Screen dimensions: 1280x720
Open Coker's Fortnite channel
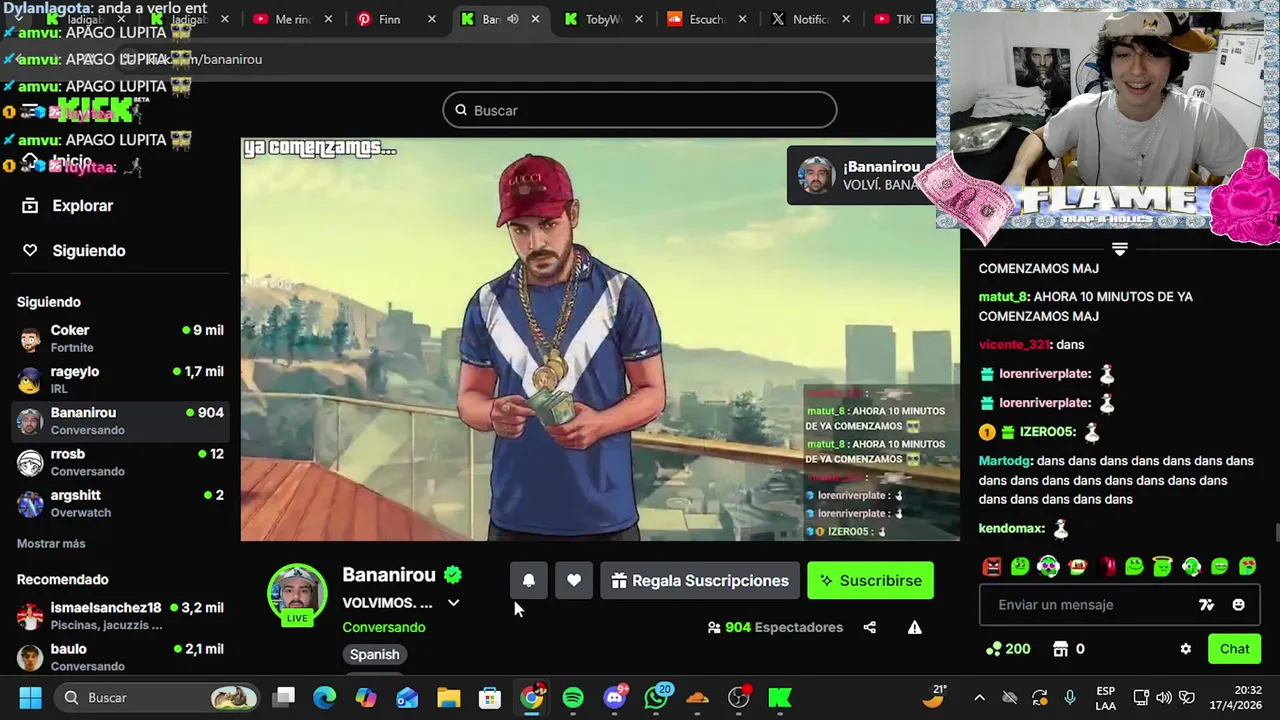tap(120, 339)
